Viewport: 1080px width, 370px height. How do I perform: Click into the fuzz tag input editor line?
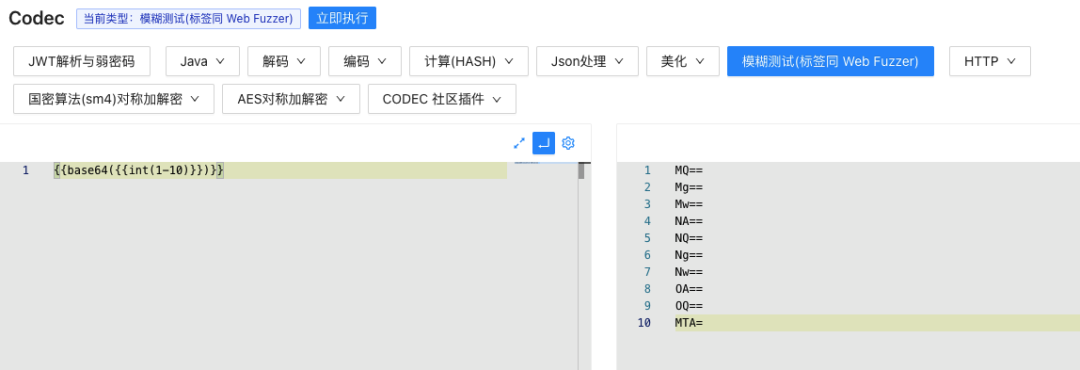coord(280,170)
